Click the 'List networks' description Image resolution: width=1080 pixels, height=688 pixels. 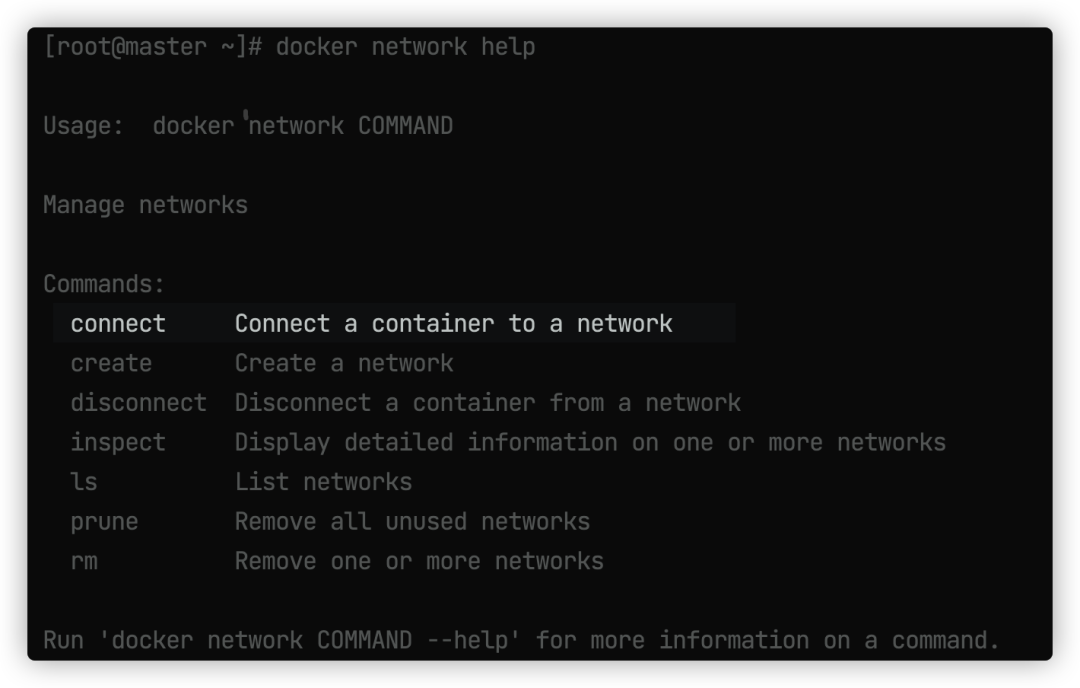click(323, 481)
